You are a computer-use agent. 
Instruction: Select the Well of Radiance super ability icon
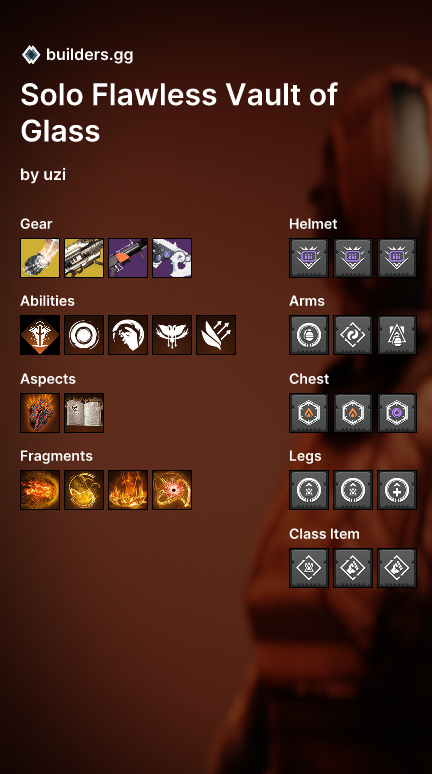[x=40, y=335]
